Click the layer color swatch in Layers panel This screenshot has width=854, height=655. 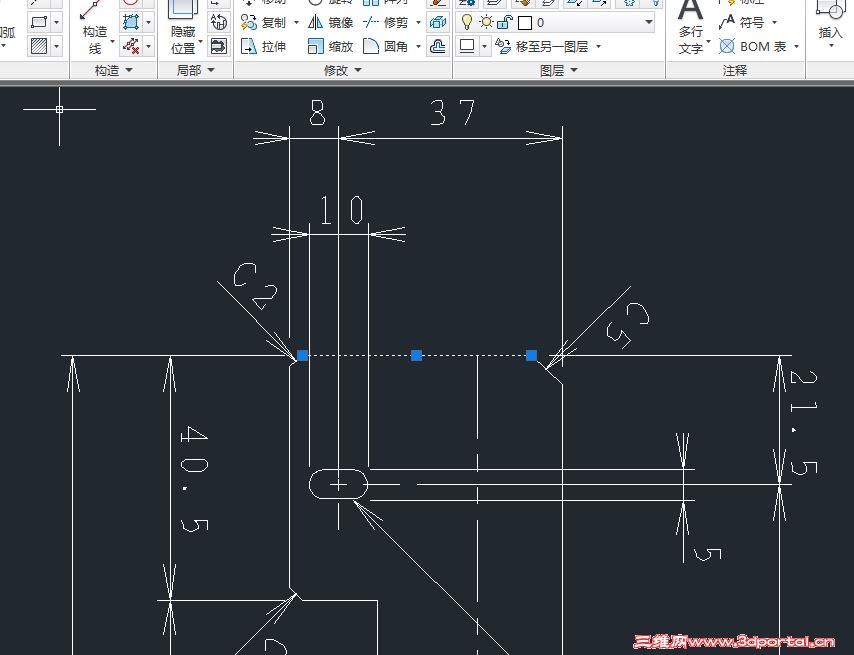[523, 20]
